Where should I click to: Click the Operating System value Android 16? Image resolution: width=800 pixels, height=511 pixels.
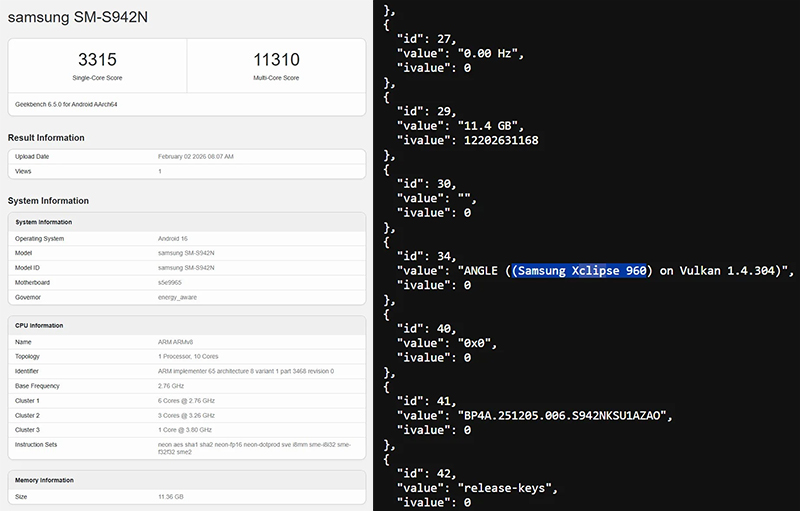pos(177,239)
